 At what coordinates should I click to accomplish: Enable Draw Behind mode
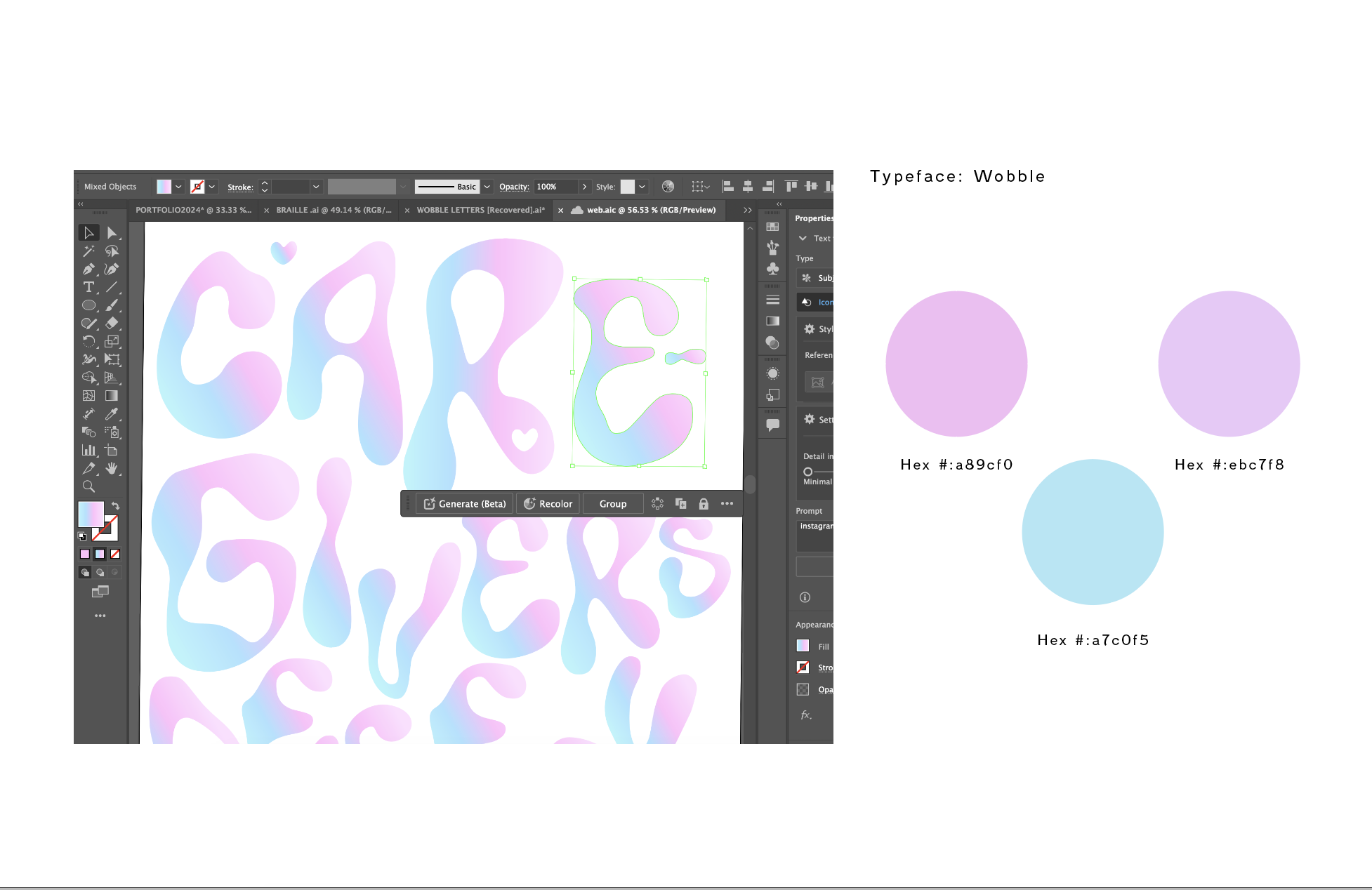100,573
